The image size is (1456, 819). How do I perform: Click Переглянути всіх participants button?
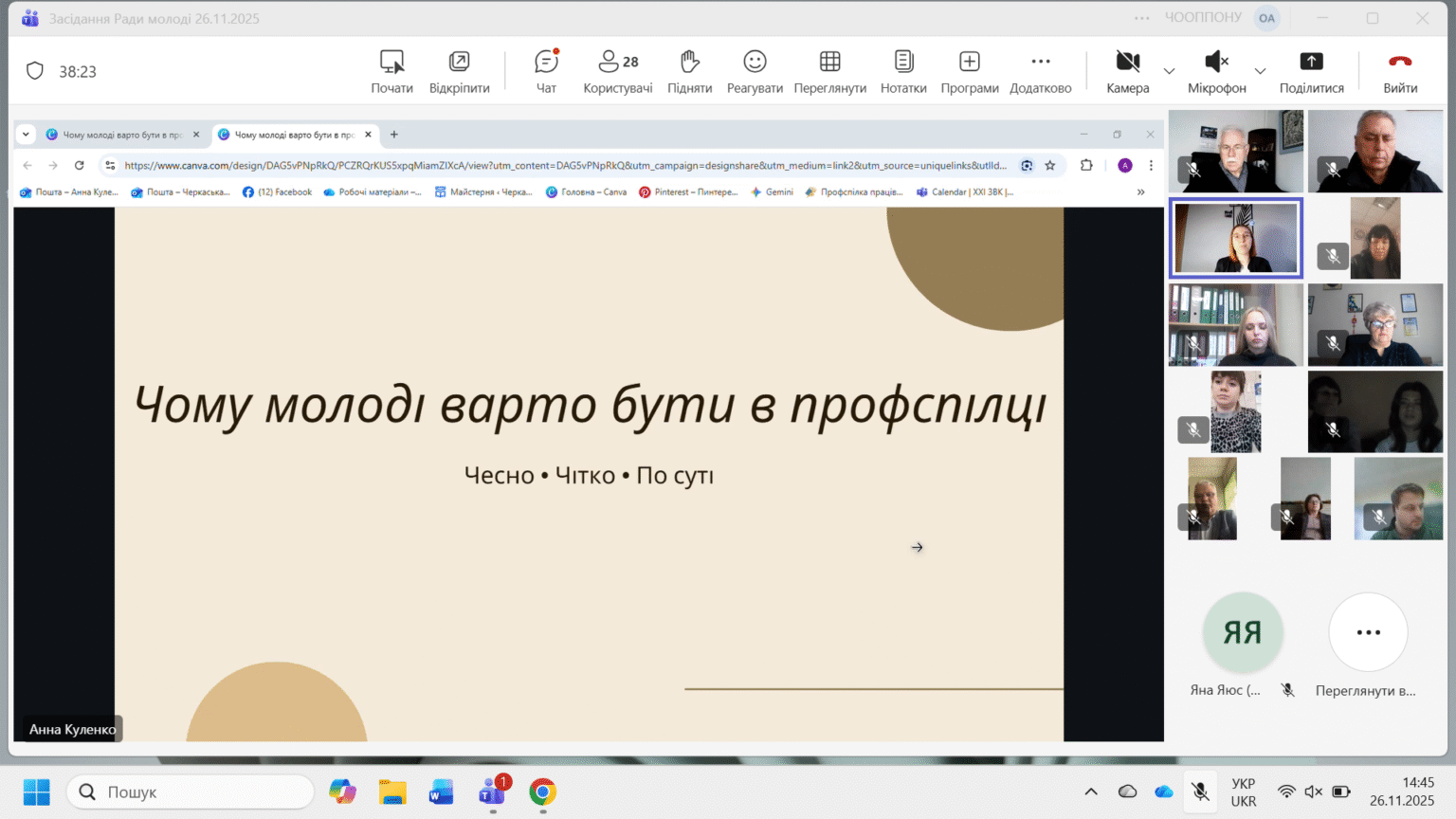tap(1368, 632)
